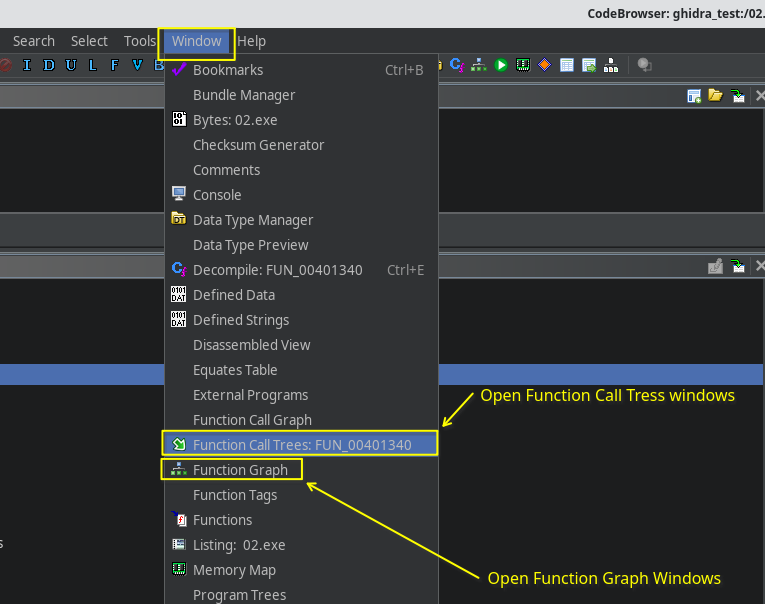765x604 pixels.
Task: Open the Select menu
Action: click(89, 41)
